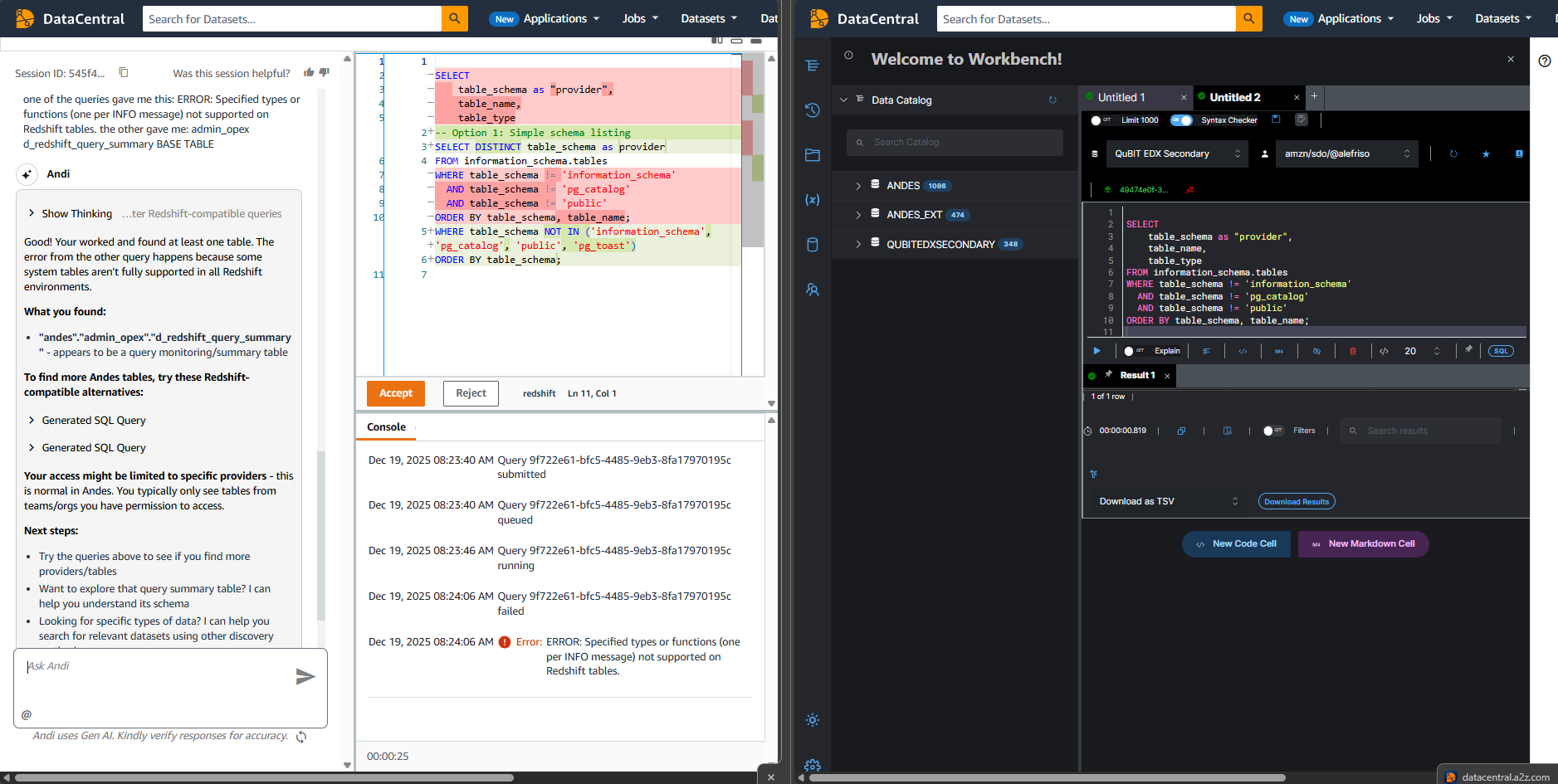Toggle the Syntax Checker switch
The image size is (1558, 784).
[1181, 120]
